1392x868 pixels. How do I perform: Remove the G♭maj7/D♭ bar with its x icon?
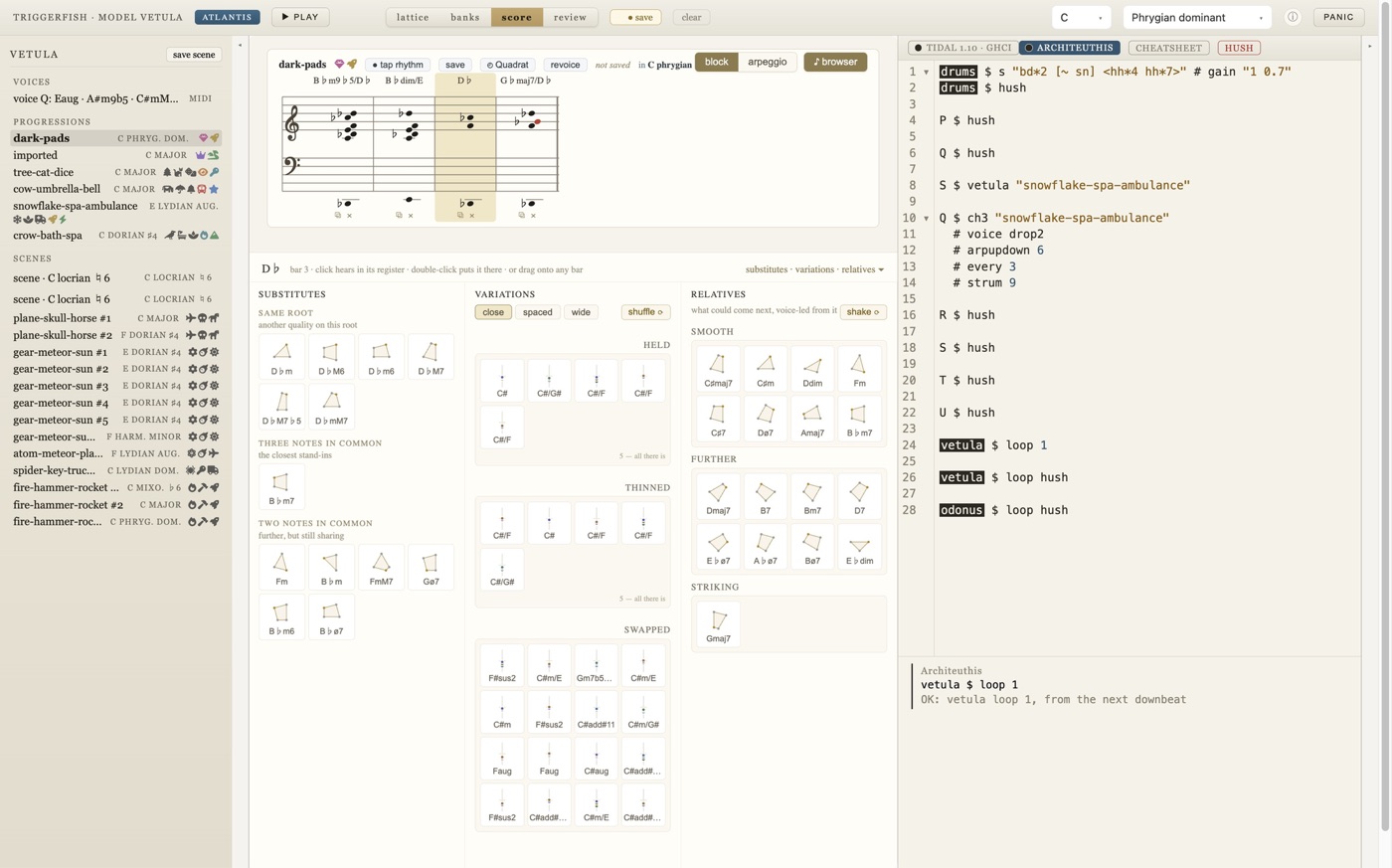coord(533,215)
